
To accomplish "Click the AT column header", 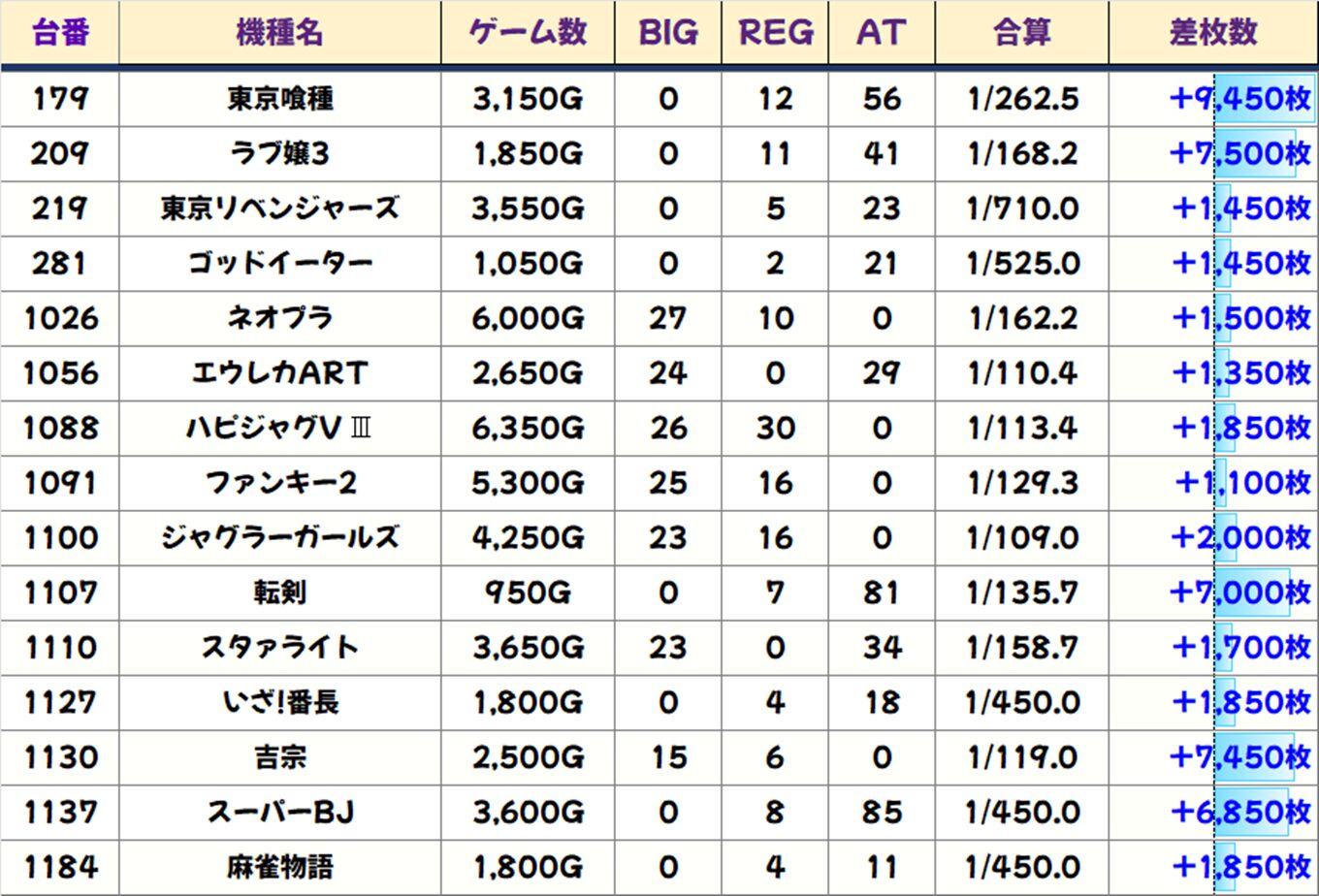I will 881,32.
